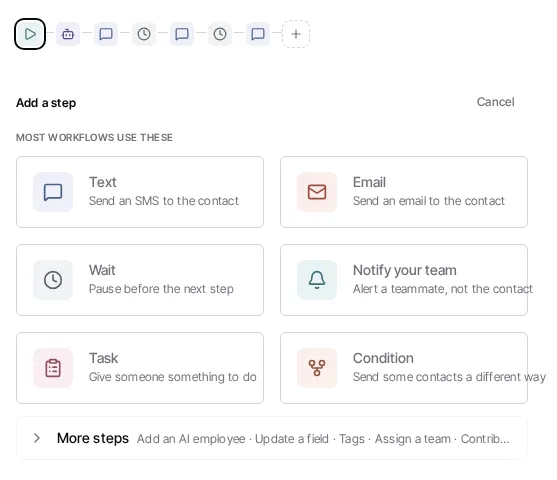
Task: Click the Notify bell icon
Action: pyautogui.click(x=317, y=280)
